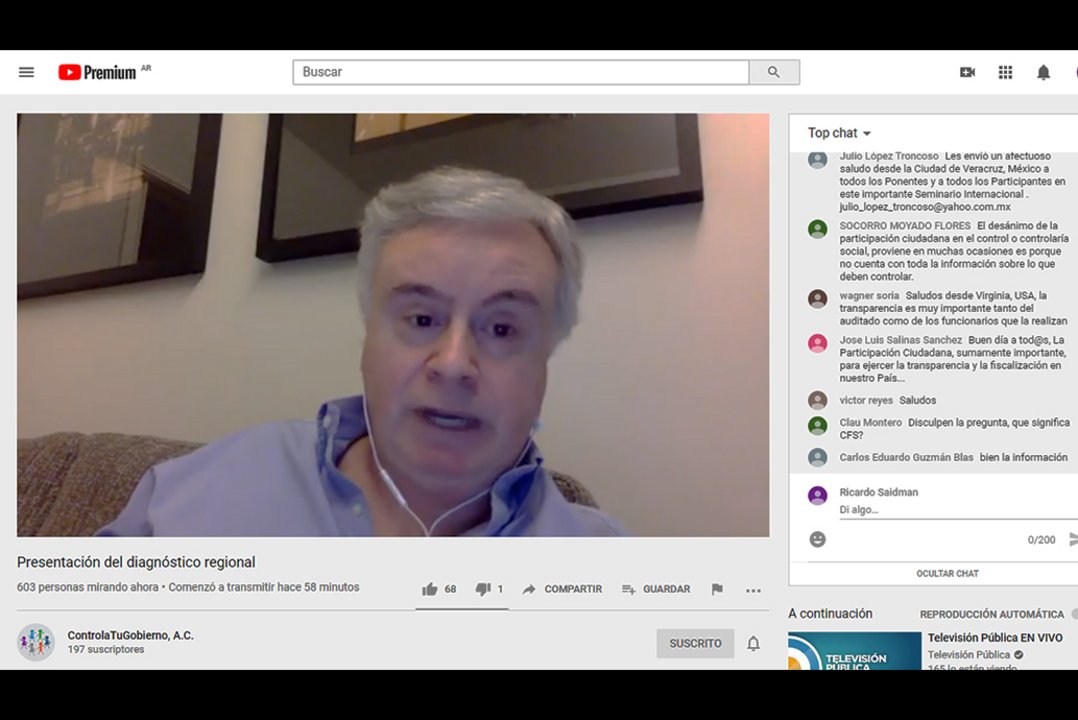The image size is (1078, 720).
Task: Click Clau Montero's chat avatar
Action: click(x=817, y=426)
